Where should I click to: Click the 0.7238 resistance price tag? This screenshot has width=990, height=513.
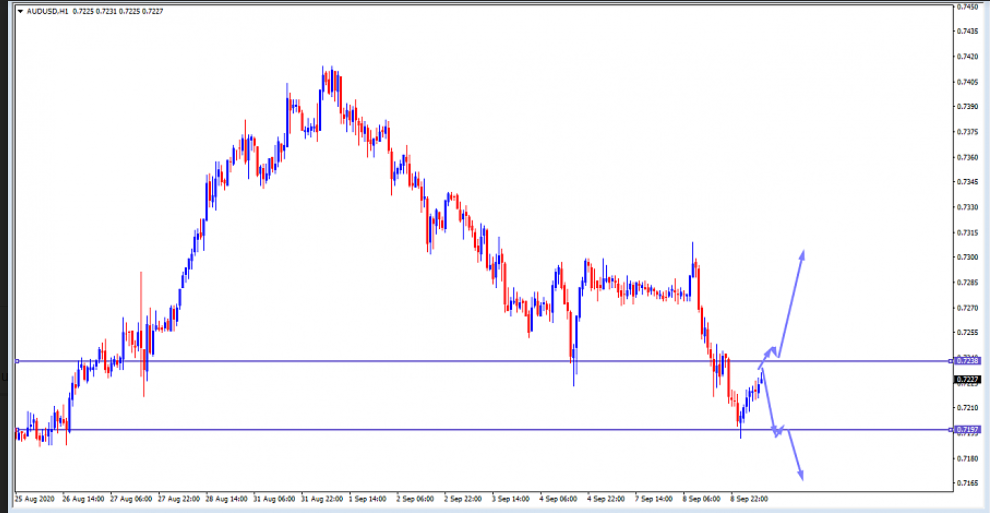pos(966,361)
